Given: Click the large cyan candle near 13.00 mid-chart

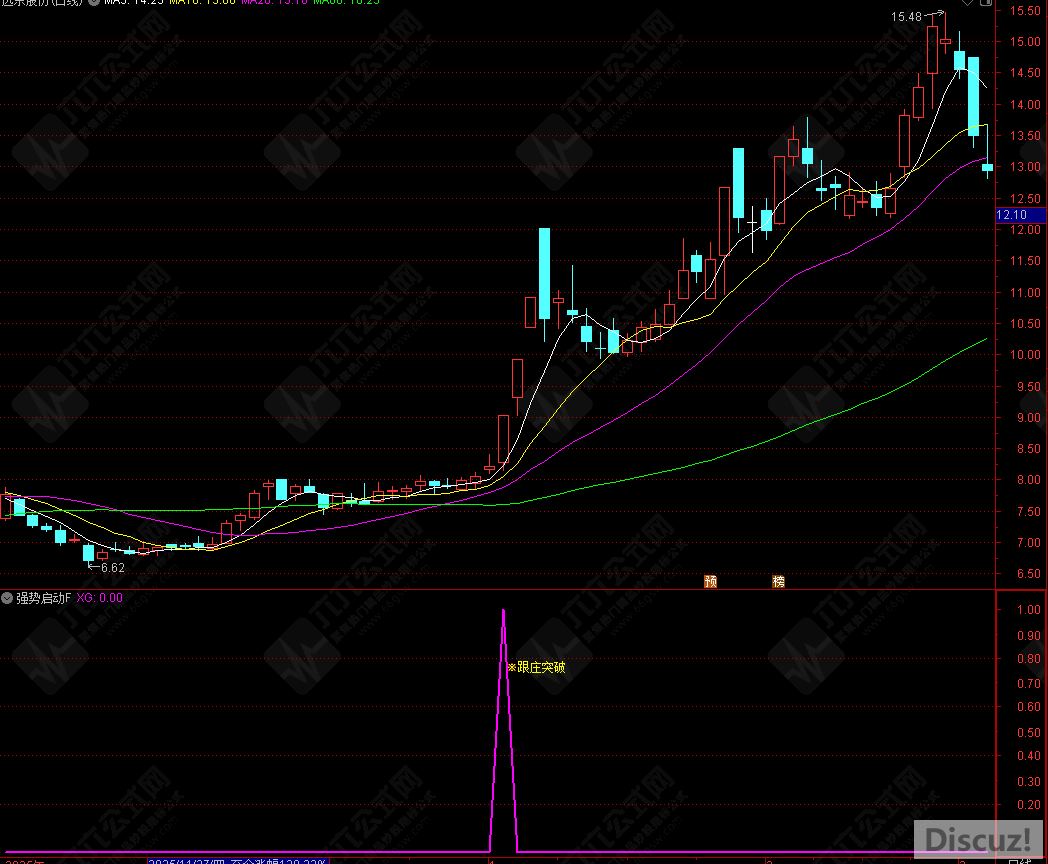Looking at the screenshot, I should (x=738, y=183).
